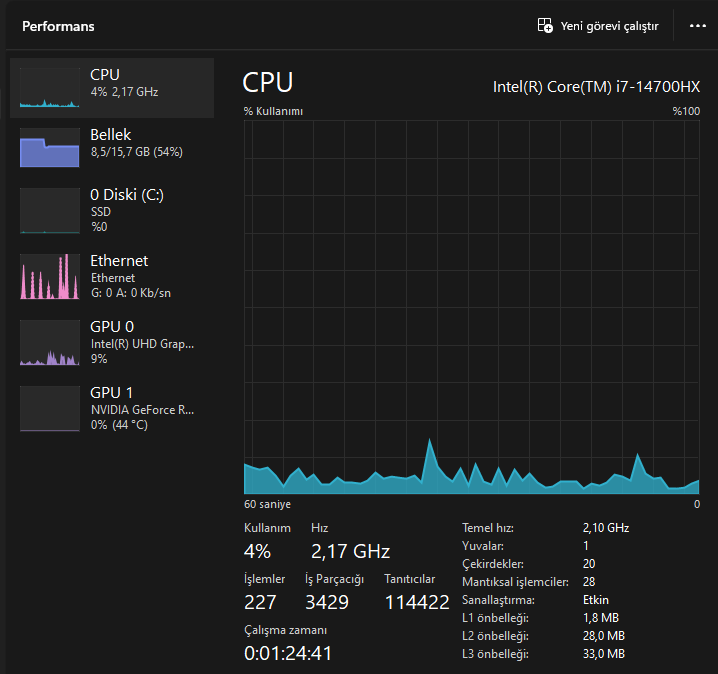Click the Bellek mini graph thumbnail
Screen dimensions: 718x674
[x=49, y=147]
